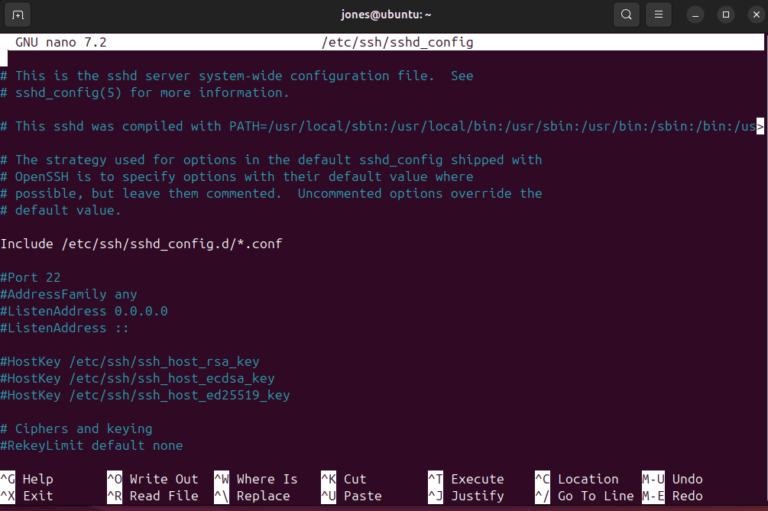Click the ssh_host_rsa_key HostKey line
Screen dimensions: 768x511
click(130, 362)
